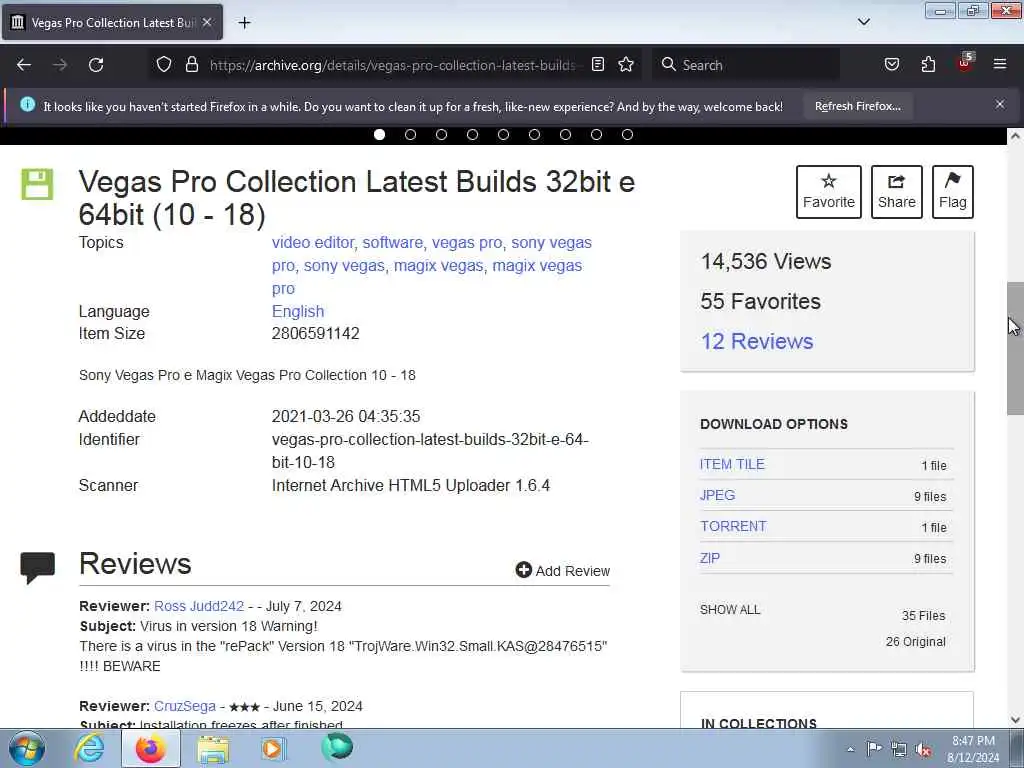The height and width of the screenshot is (768, 1024).
Task: Share this archive item
Action: tap(897, 191)
